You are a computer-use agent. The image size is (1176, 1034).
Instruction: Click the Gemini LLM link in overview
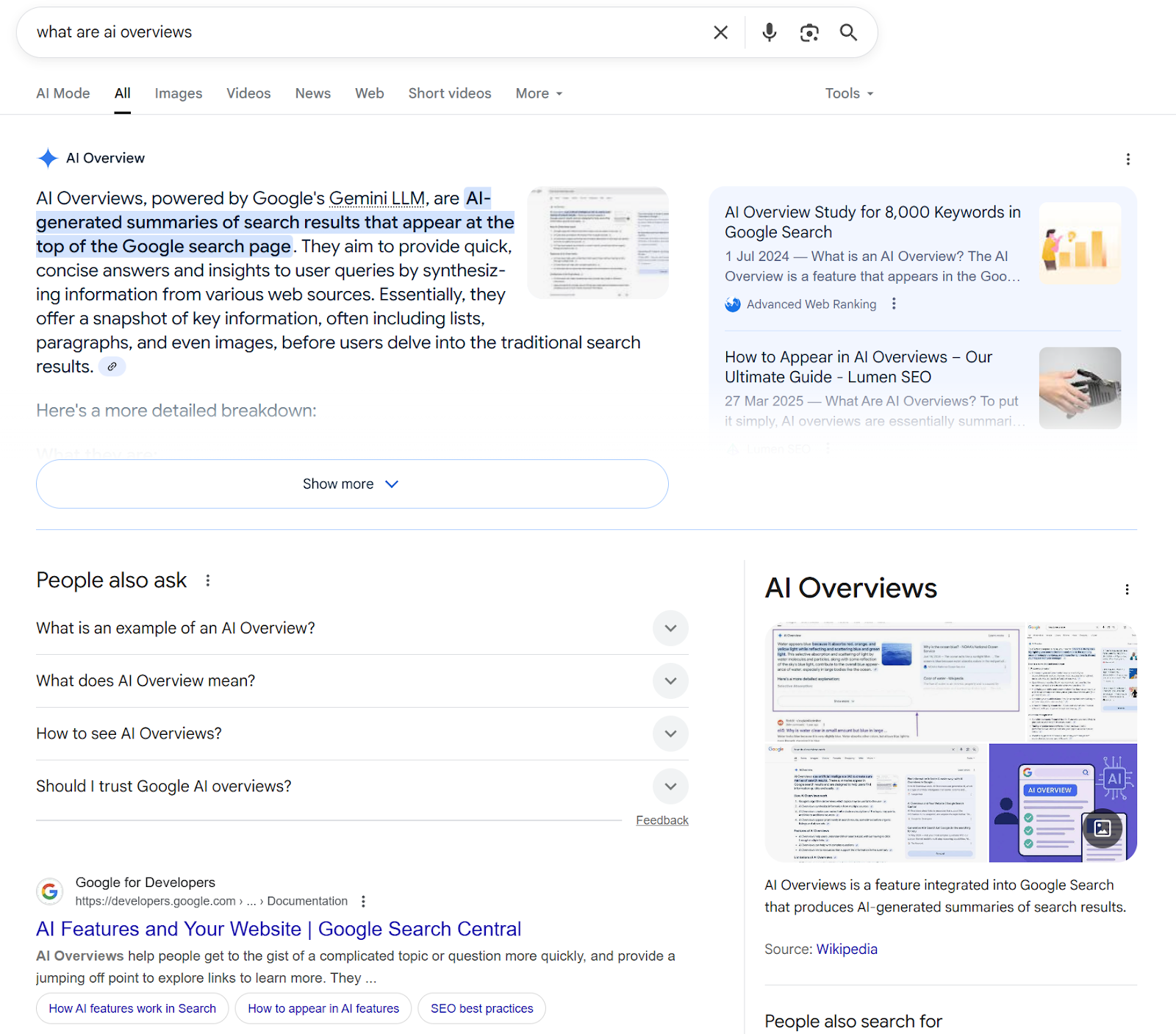click(x=377, y=198)
